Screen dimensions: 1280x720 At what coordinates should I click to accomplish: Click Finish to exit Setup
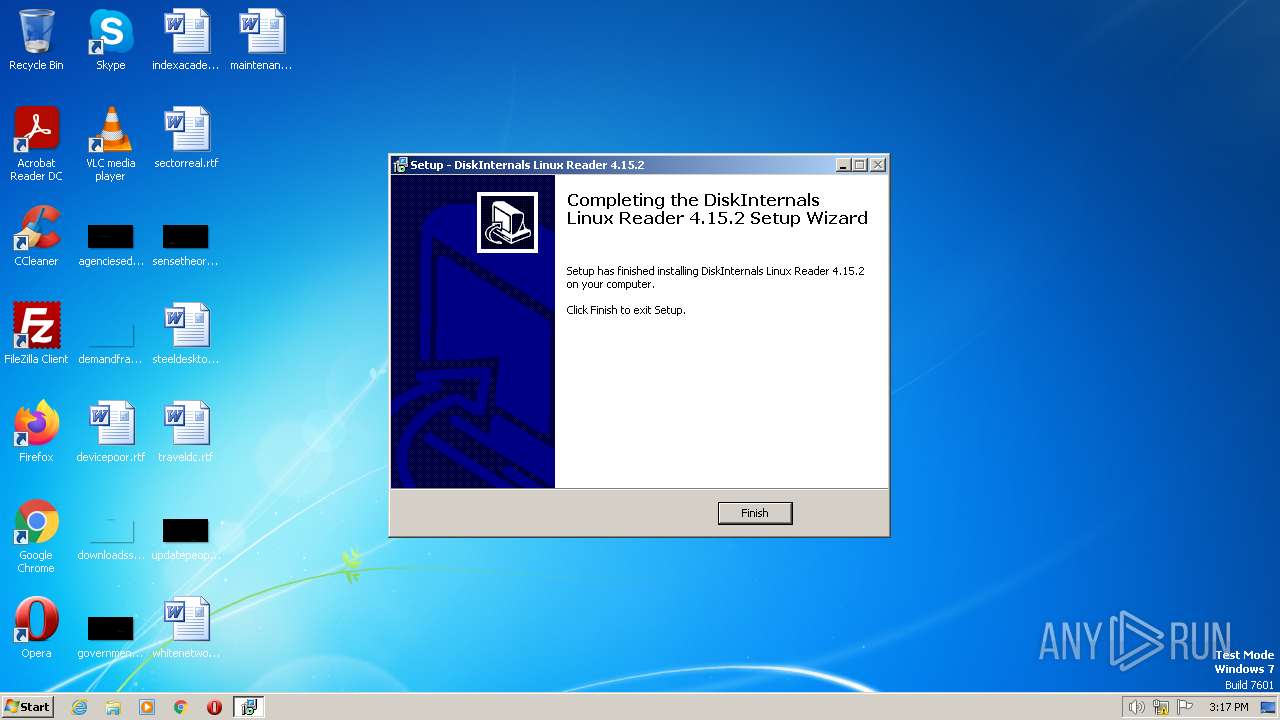click(x=755, y=513)
